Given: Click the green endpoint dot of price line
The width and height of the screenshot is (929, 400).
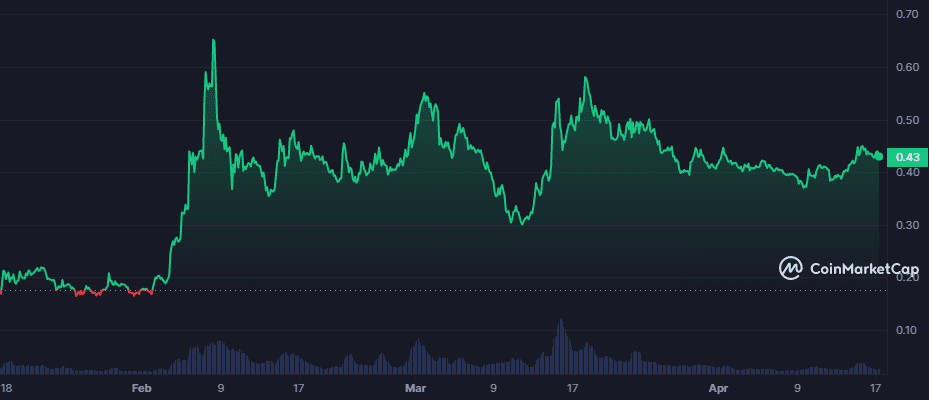Looking at the screenshot, I should (x=878, y=155).
